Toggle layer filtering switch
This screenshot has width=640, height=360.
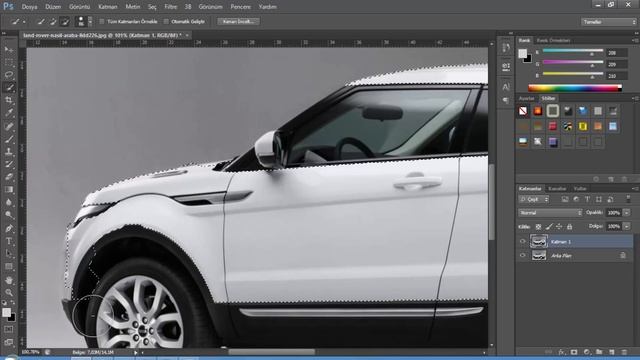pyautogui.click(x=628, y=199)
